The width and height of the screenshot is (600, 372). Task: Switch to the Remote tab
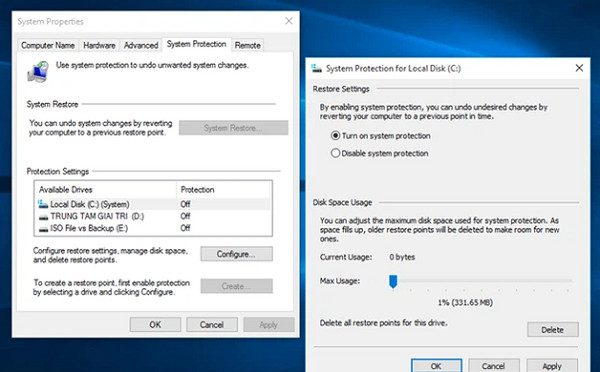point(248,45)
